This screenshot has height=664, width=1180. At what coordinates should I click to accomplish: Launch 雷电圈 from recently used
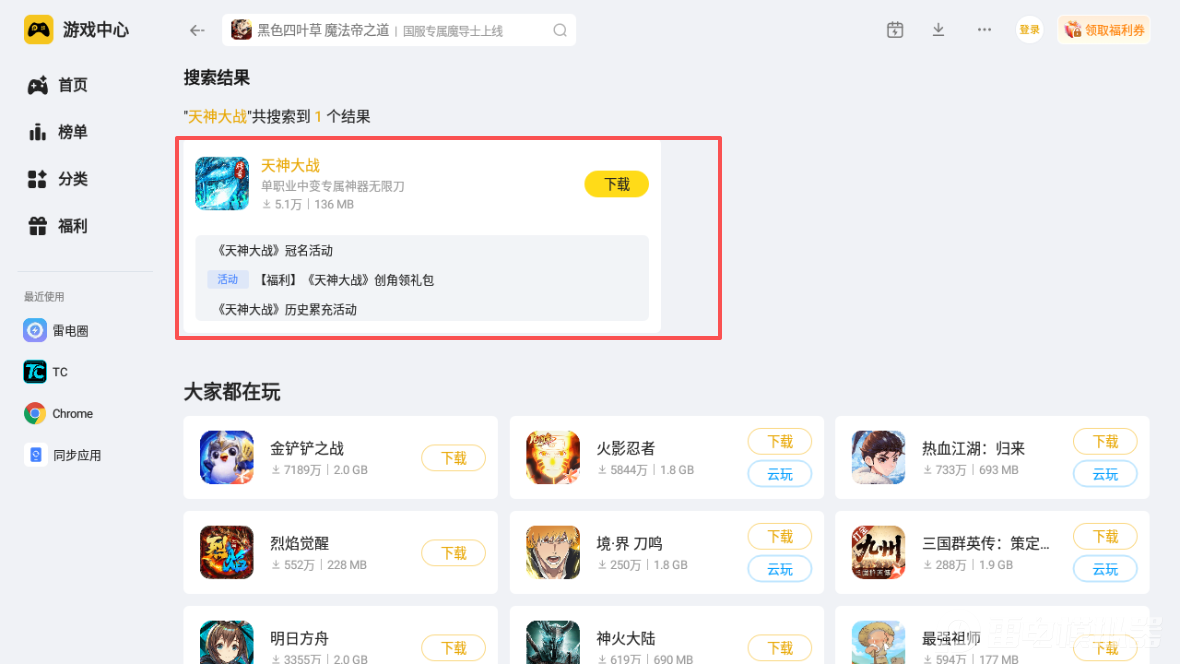tap(56, 330)
